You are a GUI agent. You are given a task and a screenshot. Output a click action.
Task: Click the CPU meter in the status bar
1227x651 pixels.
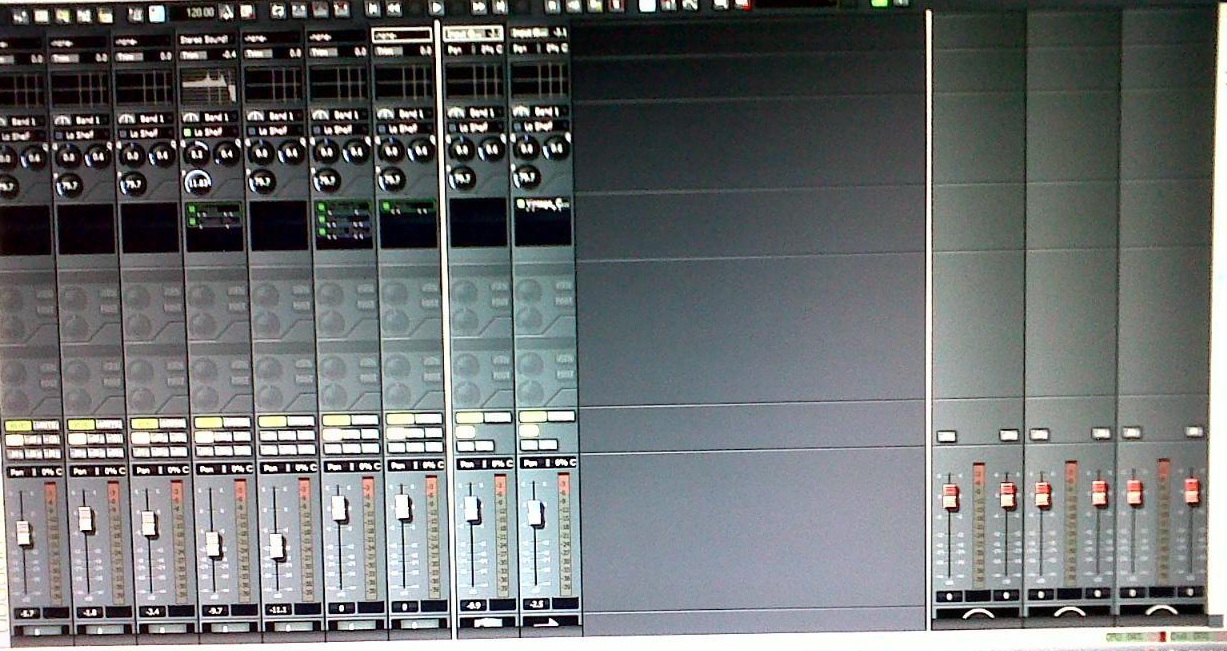coord(1138,636)
